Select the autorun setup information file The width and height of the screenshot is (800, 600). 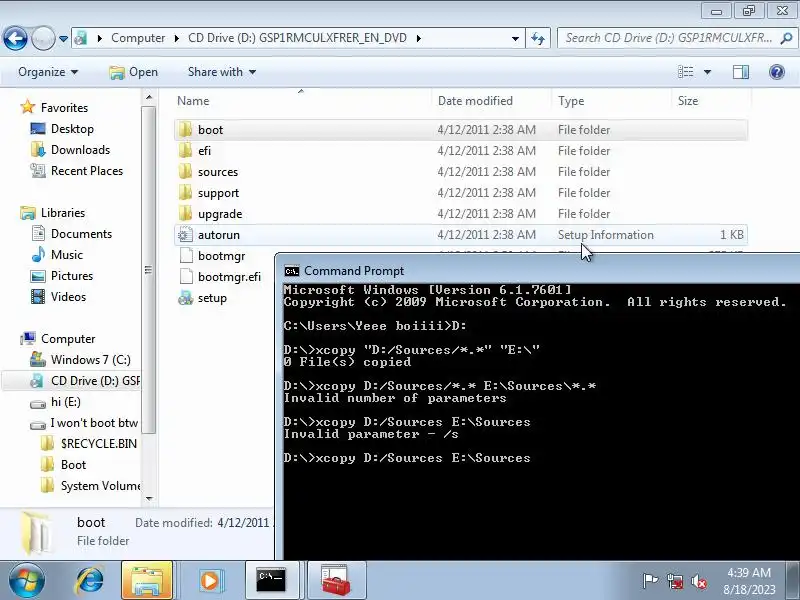pos(461,235)
